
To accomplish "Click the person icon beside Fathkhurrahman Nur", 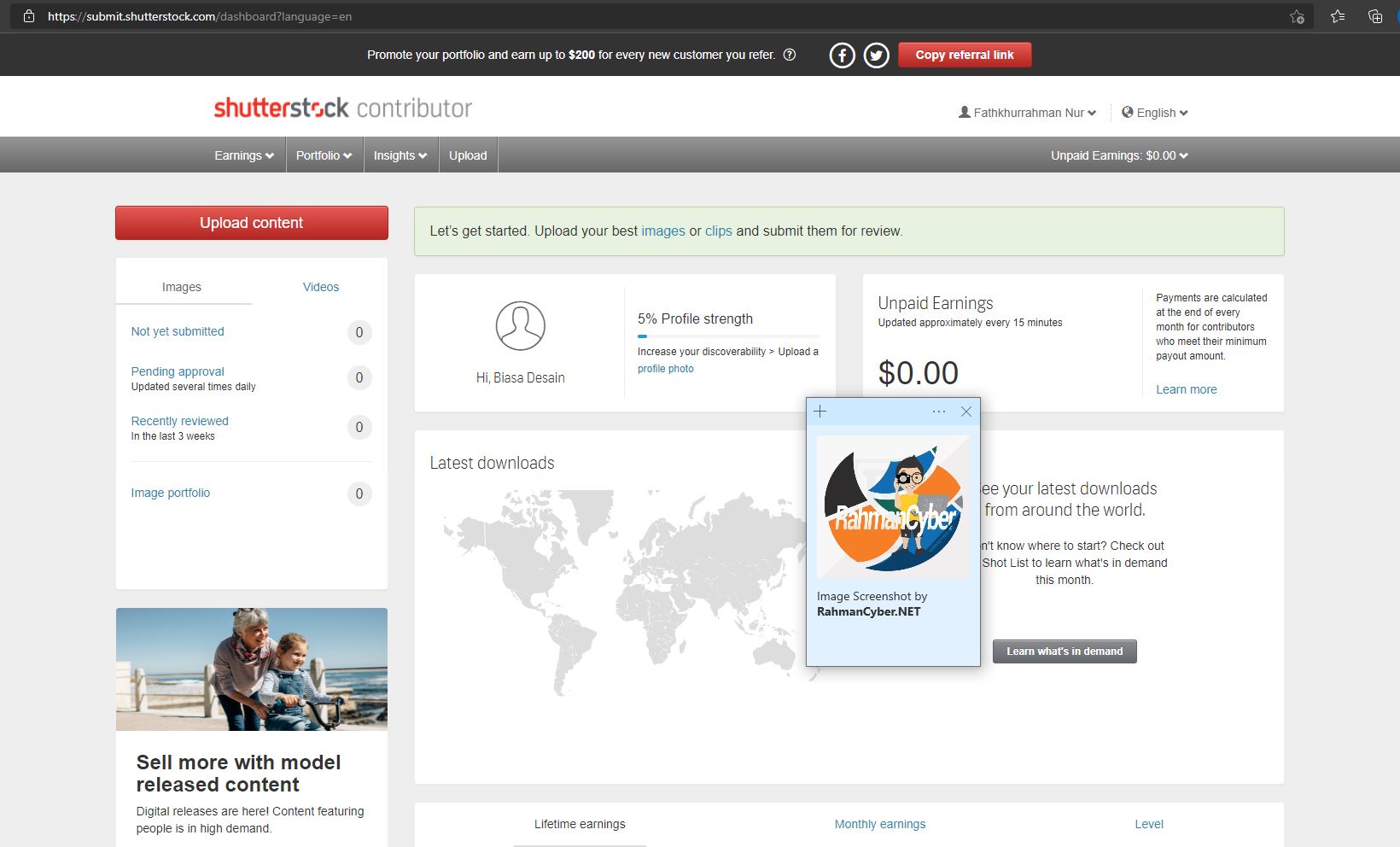I will tap(963, 112).
